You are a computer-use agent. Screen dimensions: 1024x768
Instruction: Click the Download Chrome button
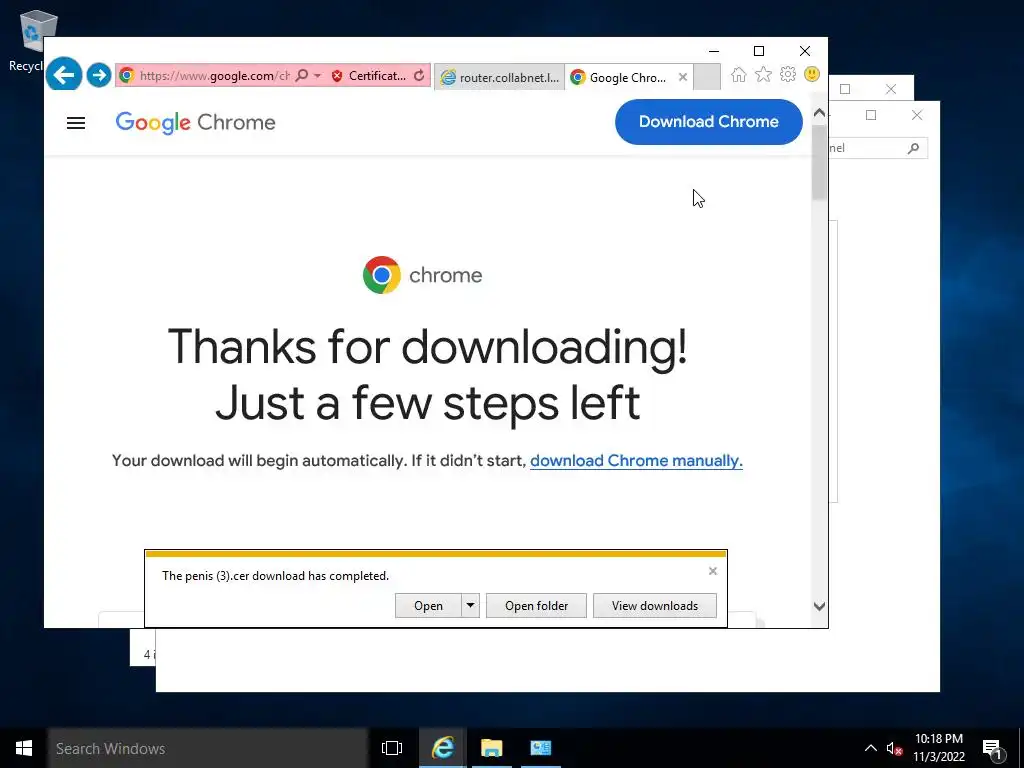click(709, 122)
